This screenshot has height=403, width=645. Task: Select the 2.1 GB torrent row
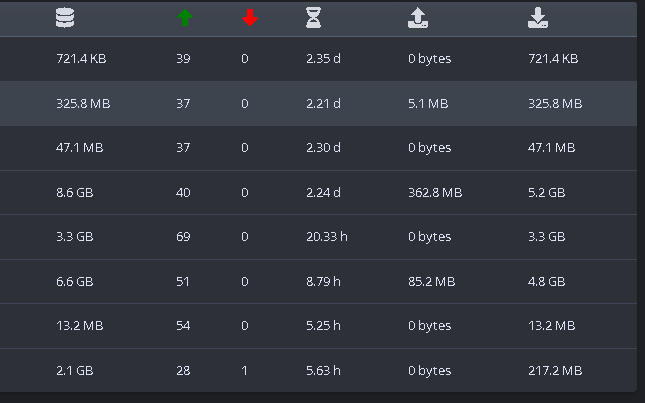tap(318, 371)
